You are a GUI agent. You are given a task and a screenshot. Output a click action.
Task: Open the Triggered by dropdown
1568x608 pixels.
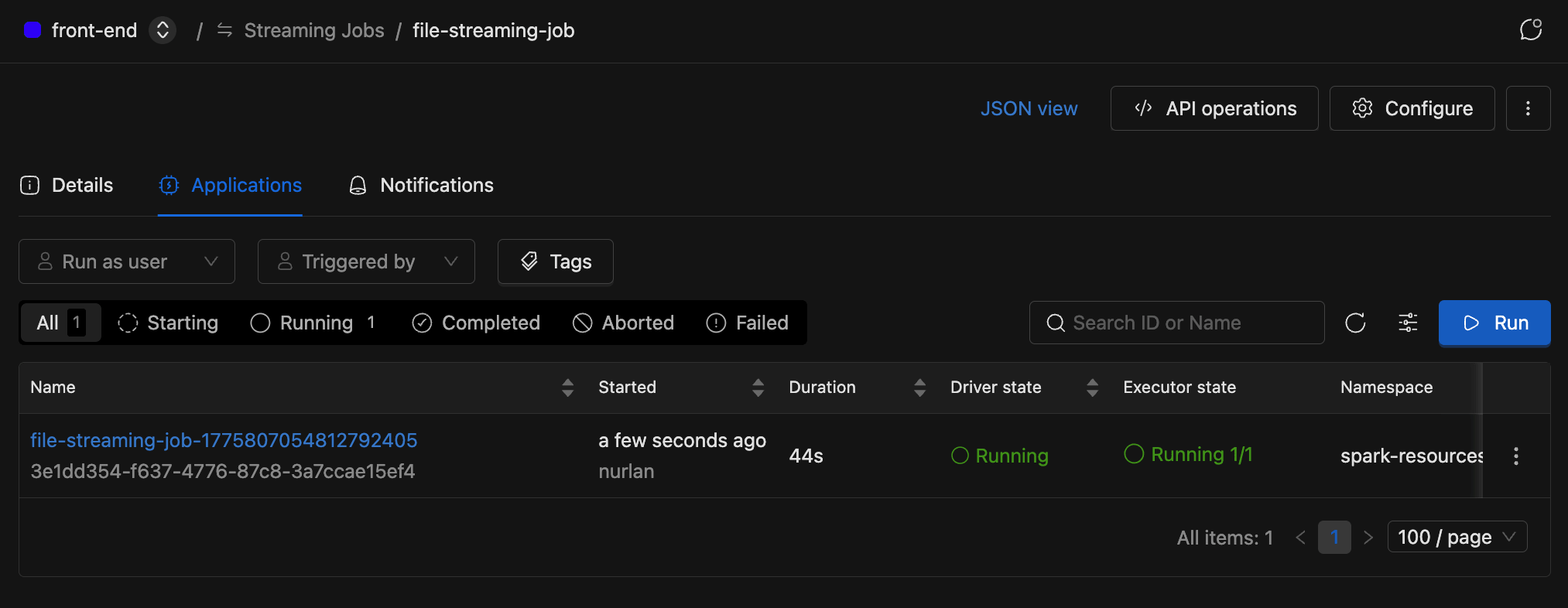(366, 261)
